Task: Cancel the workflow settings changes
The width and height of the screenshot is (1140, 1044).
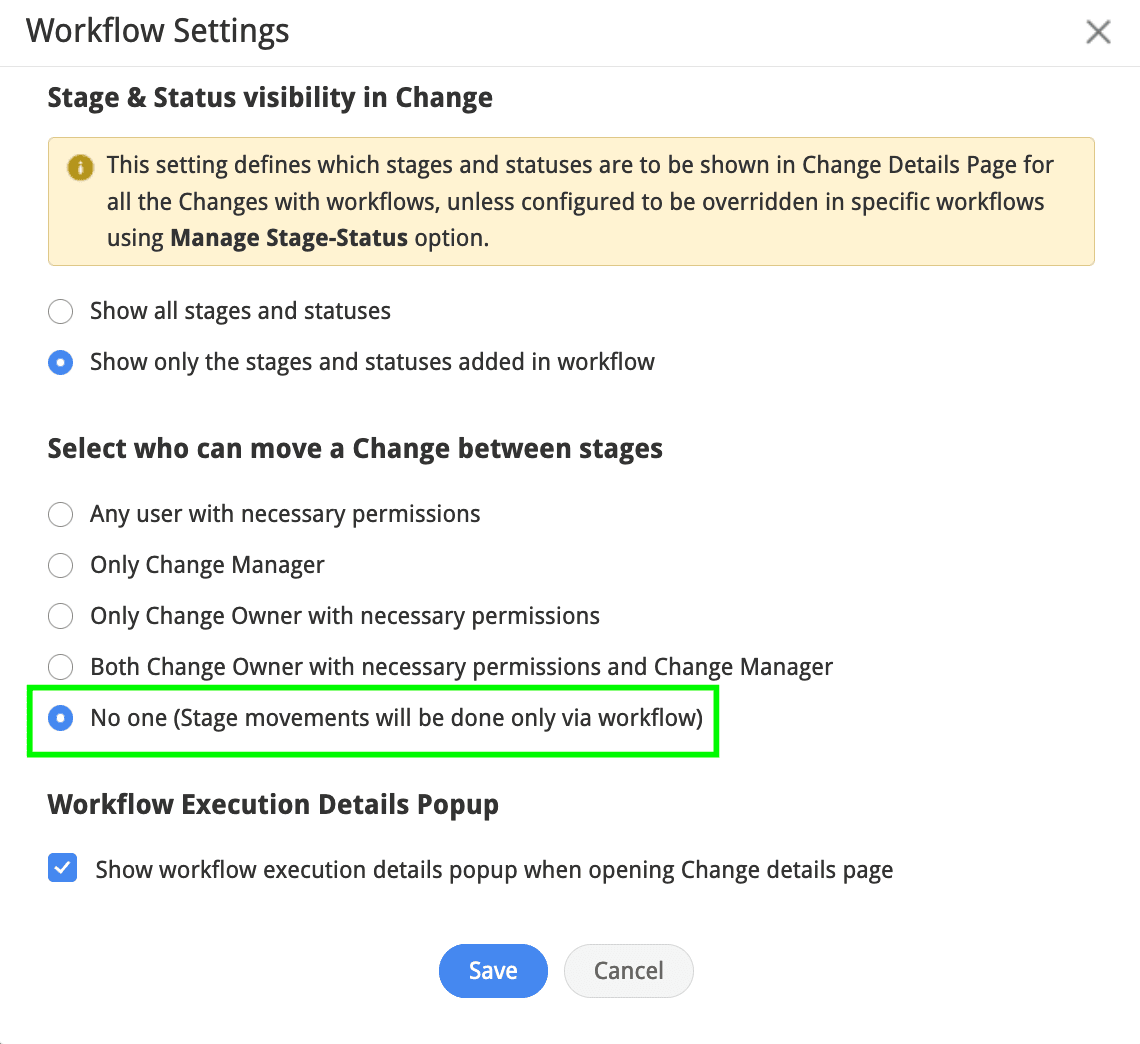Action: pos(629,971)
